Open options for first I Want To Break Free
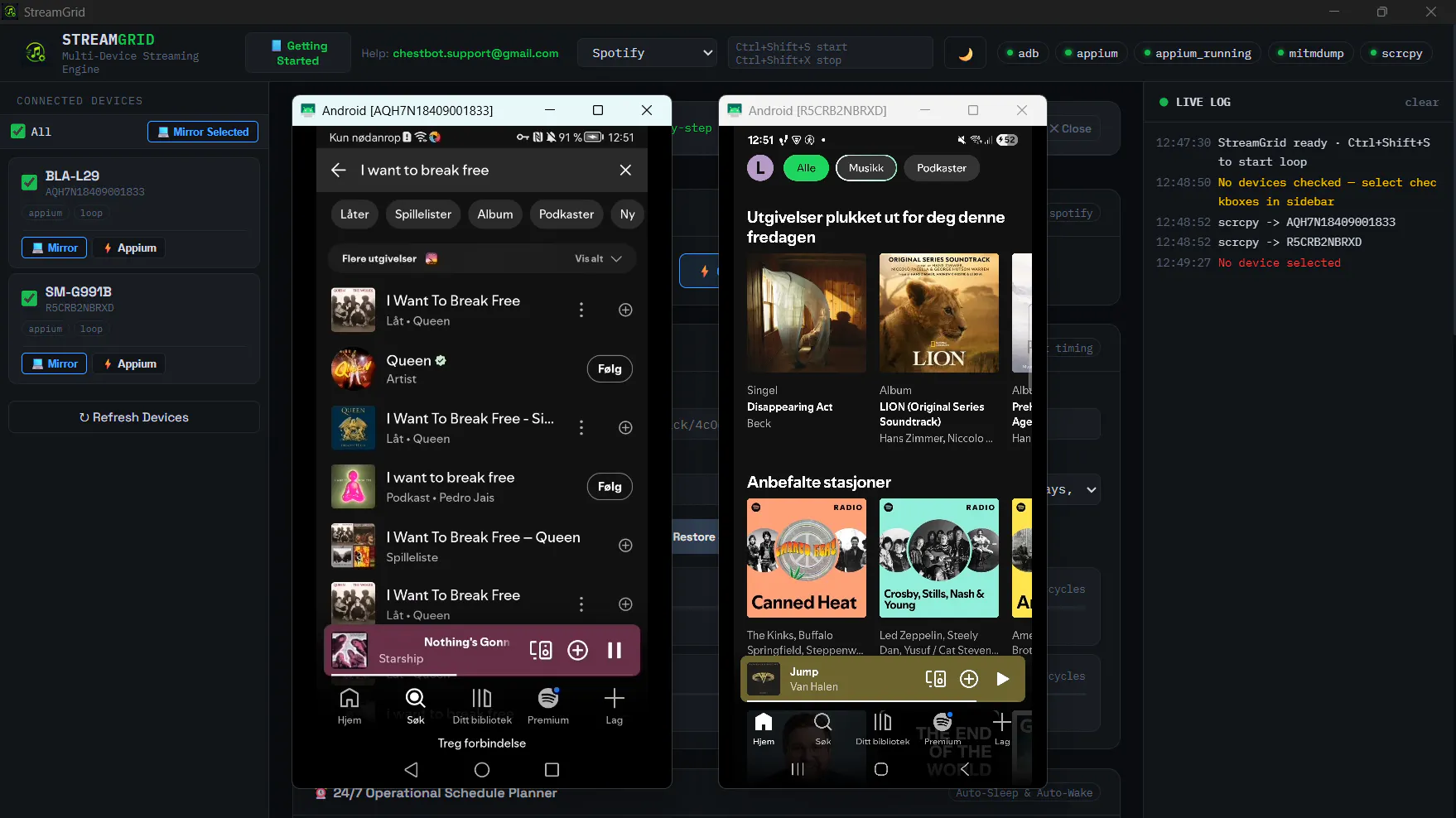Screen dimensions: 1456x818 pos(581,310)
